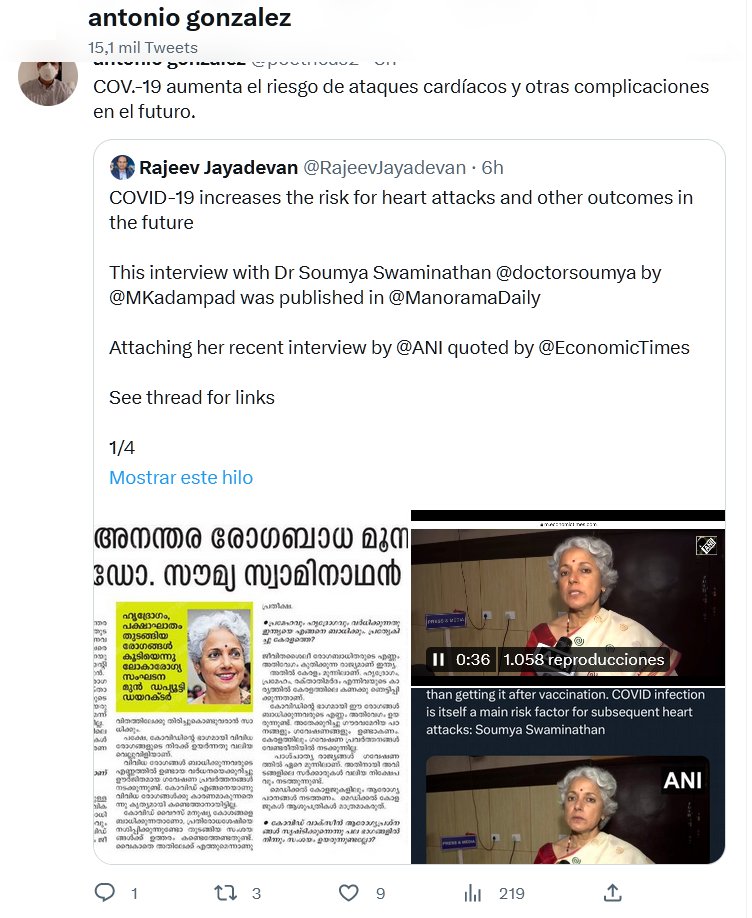Open the Soumya Swaminathan video thumbnail
The image size is (752, 918).
click(568, 598)
